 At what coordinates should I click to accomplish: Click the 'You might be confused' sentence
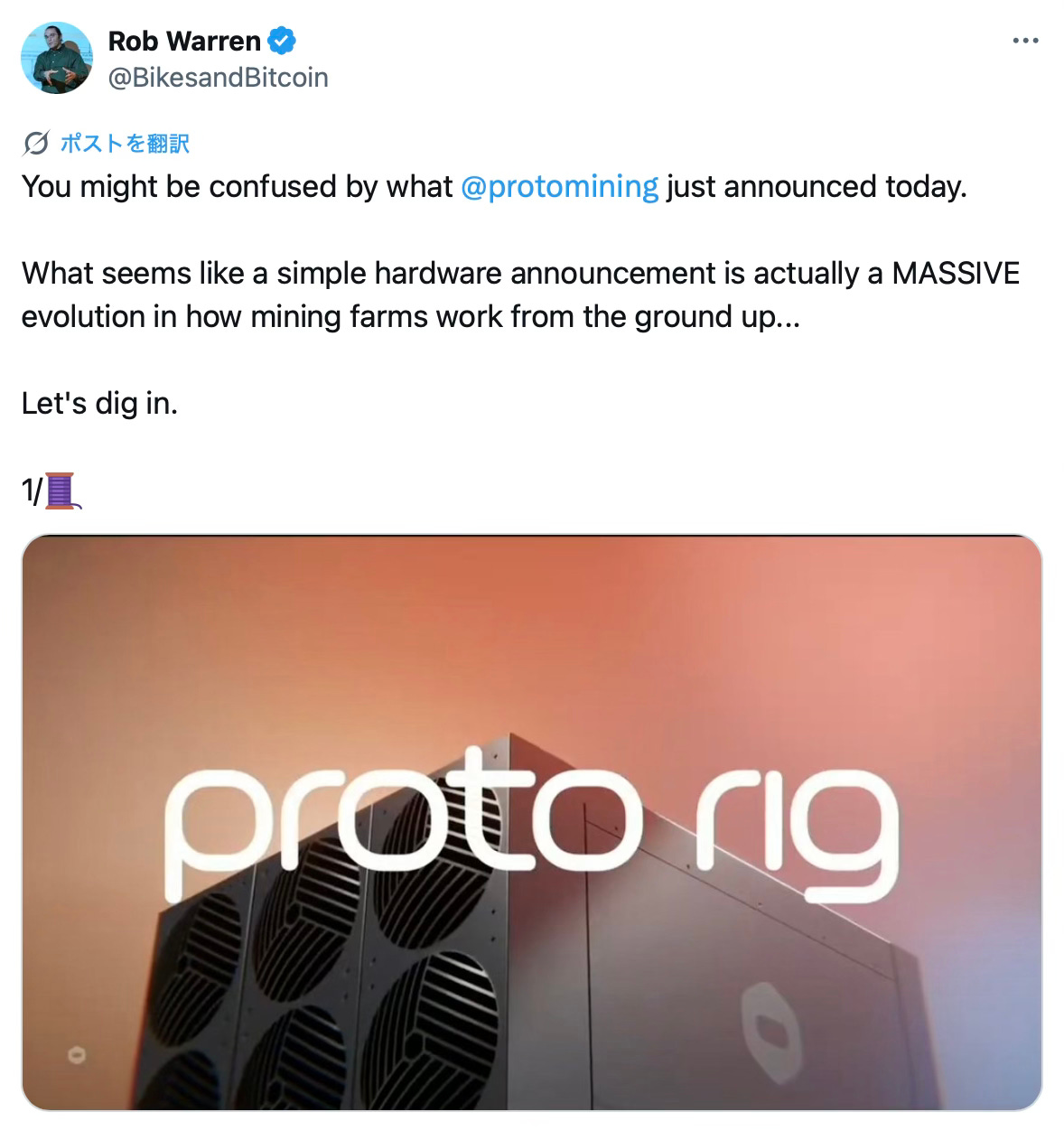click(494, 186)
